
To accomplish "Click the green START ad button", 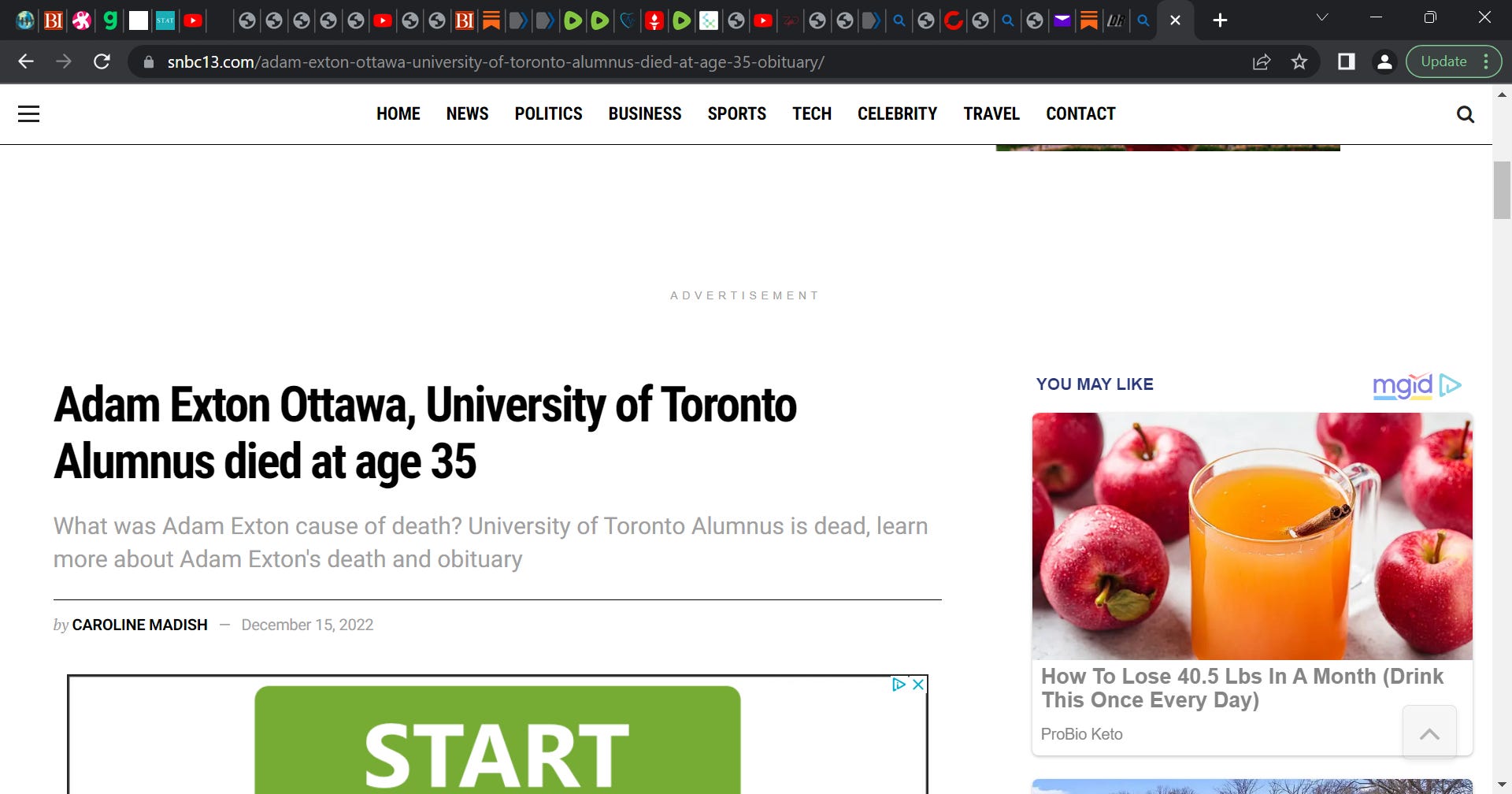I will tap(497, 740).
